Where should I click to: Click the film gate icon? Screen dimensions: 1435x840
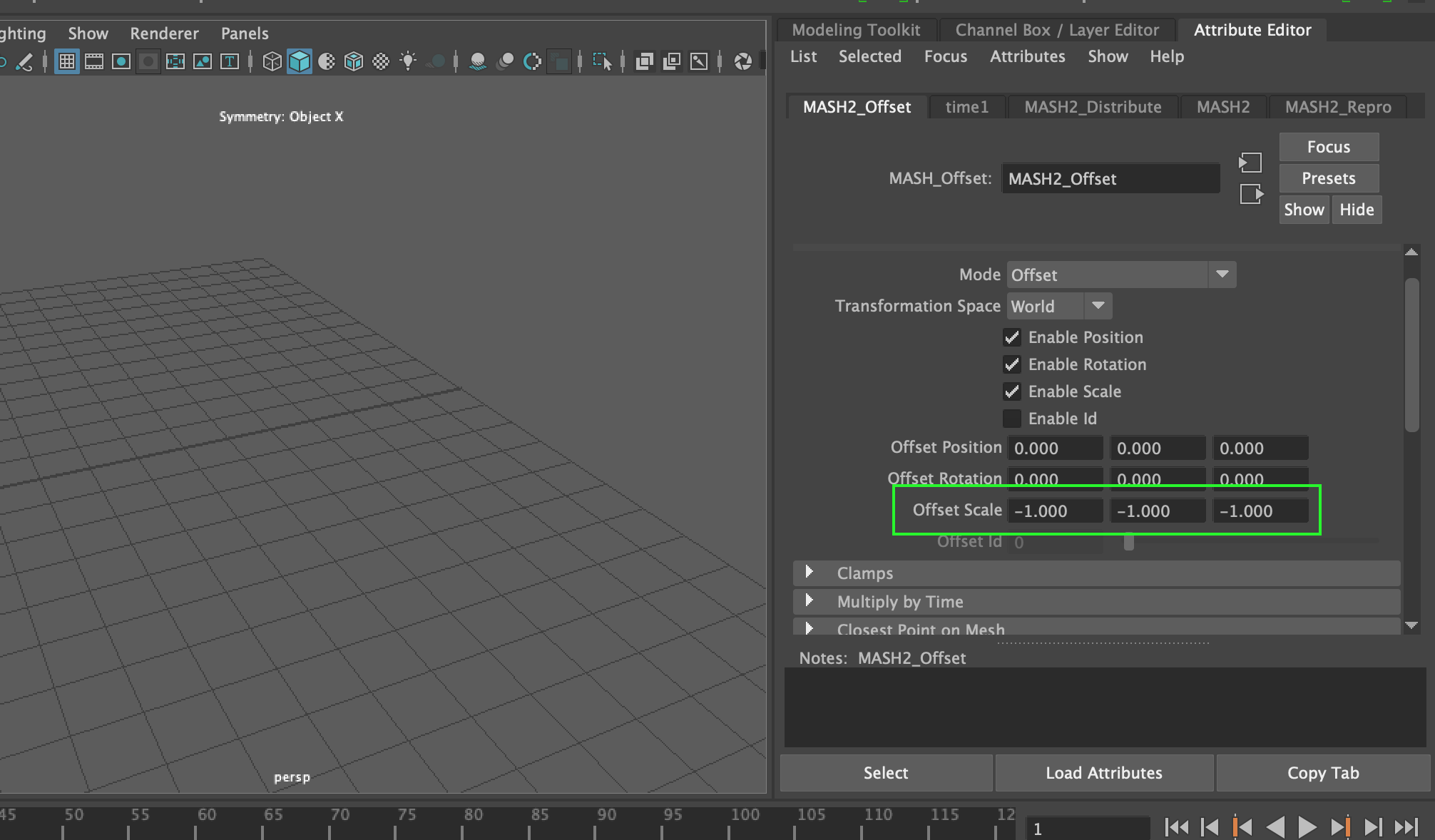point(94,62)
